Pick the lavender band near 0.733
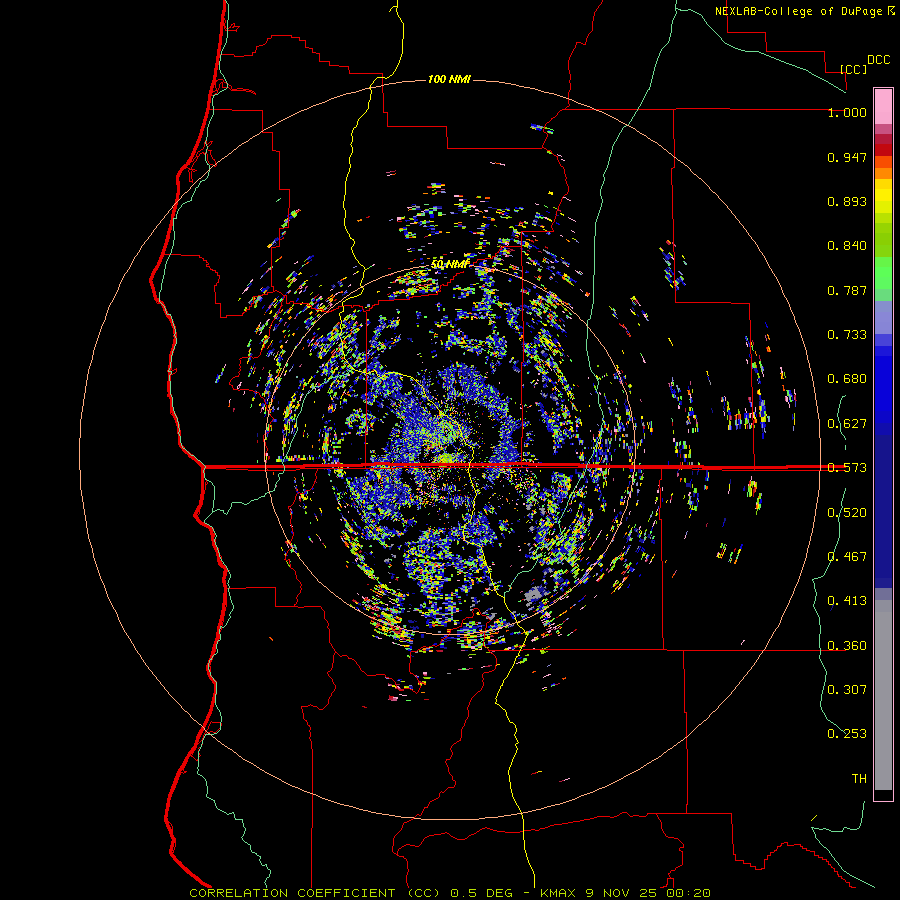900x900 pixels. (883, 317)
